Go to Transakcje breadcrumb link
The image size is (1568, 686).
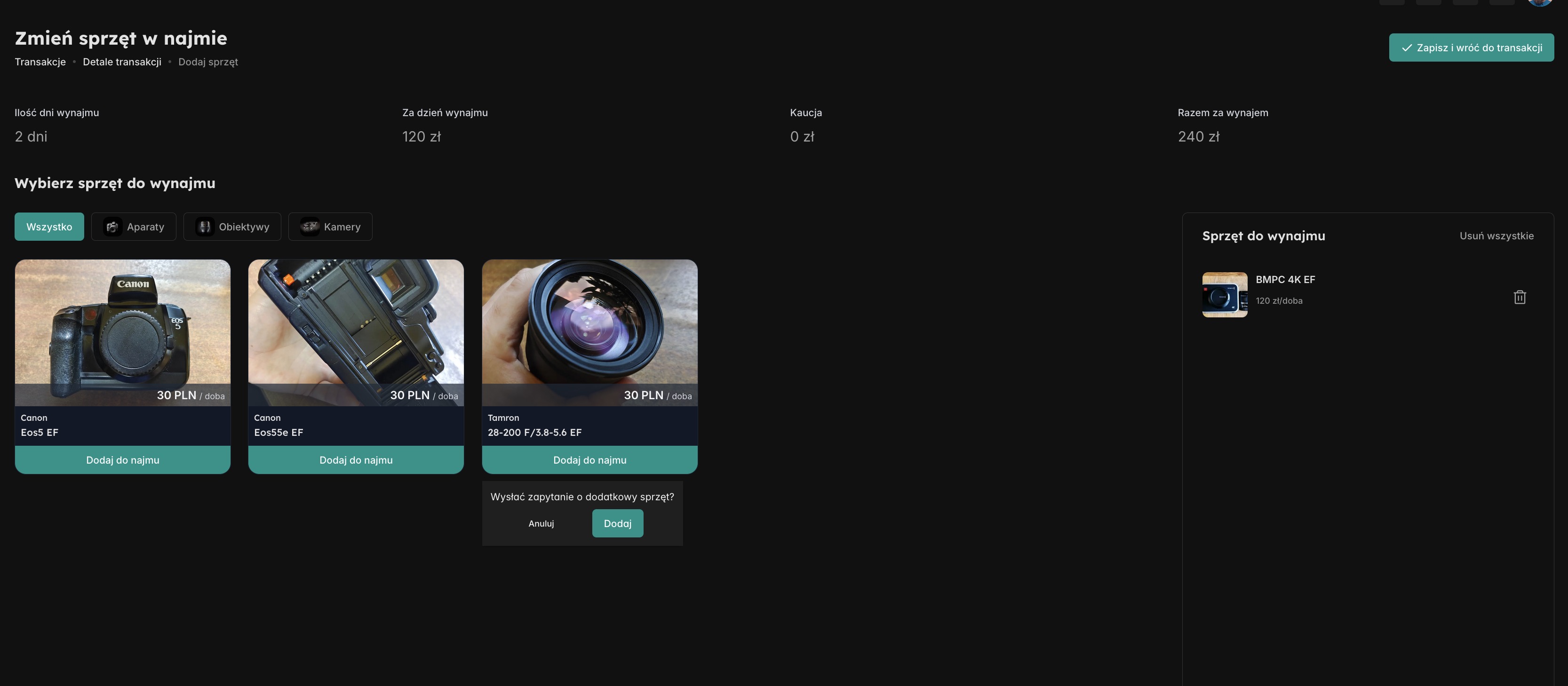click(x=40, y=62)
